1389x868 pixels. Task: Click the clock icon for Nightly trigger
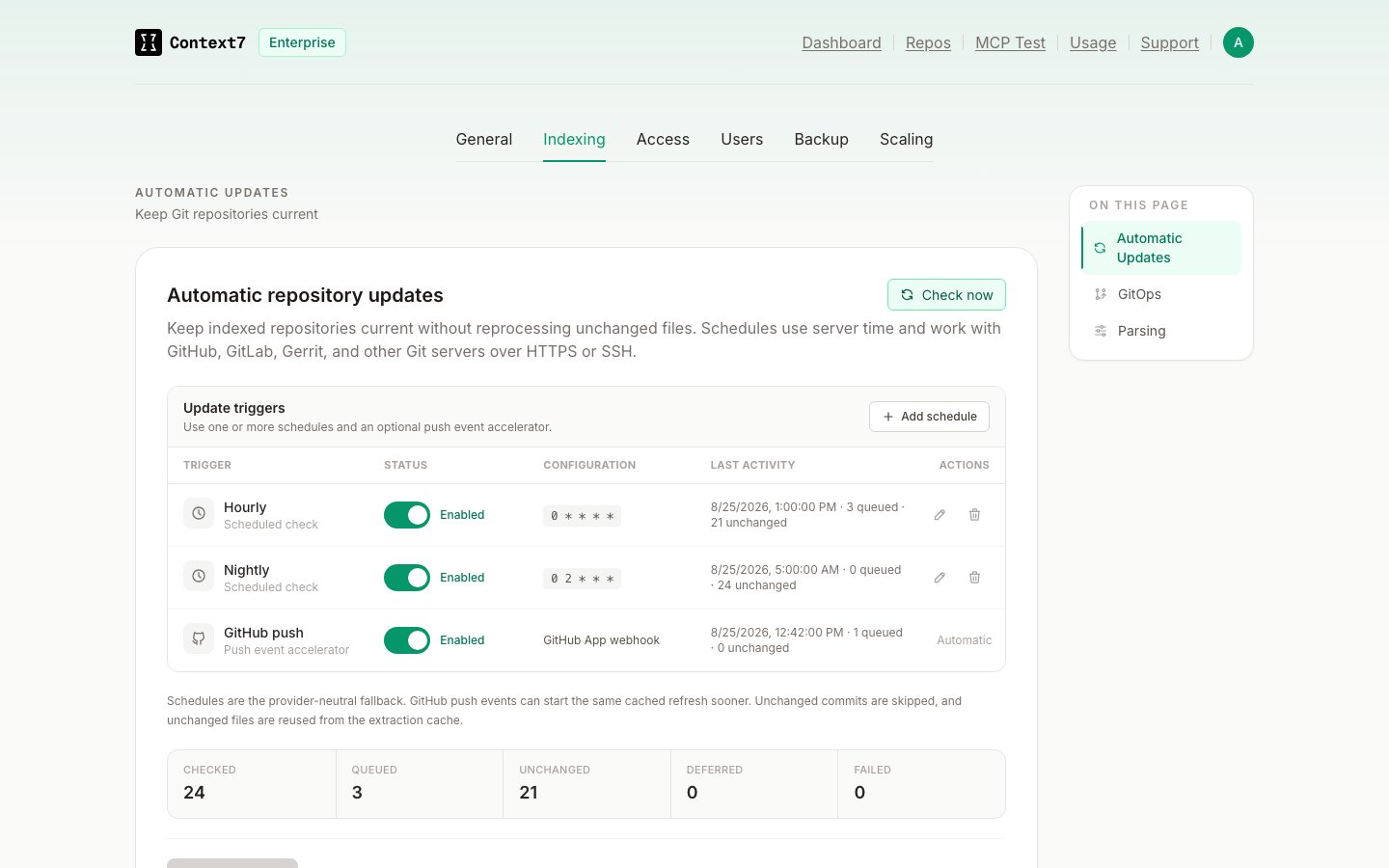click(199, 576)
